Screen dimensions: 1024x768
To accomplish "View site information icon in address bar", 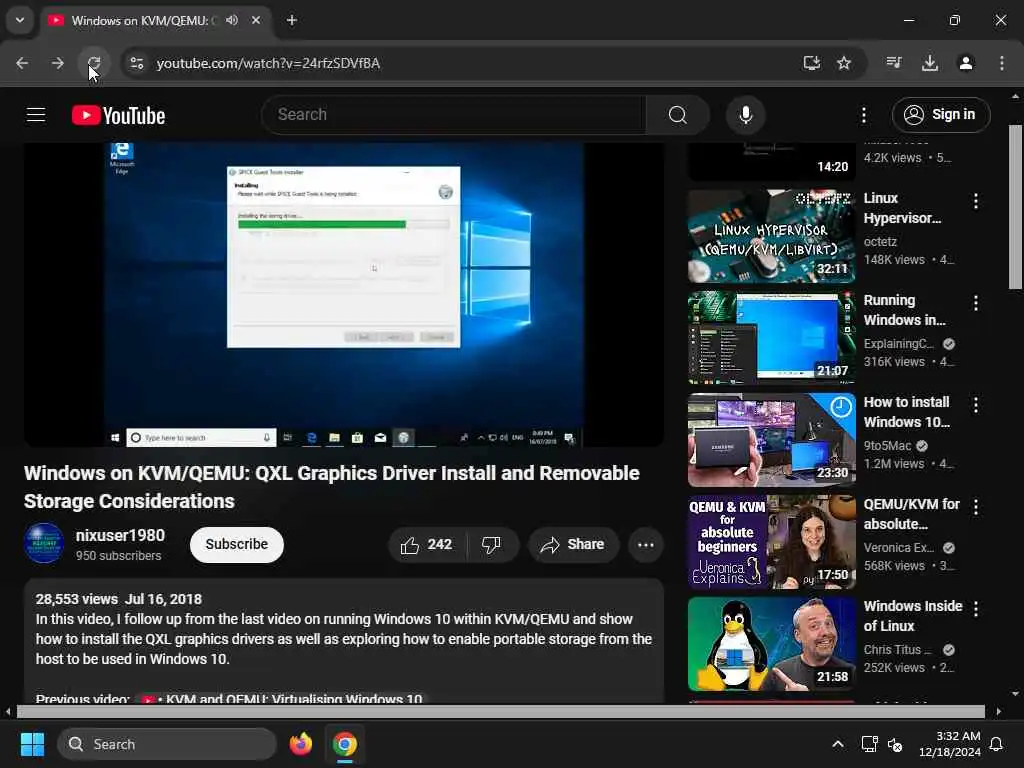I will 136,63.
